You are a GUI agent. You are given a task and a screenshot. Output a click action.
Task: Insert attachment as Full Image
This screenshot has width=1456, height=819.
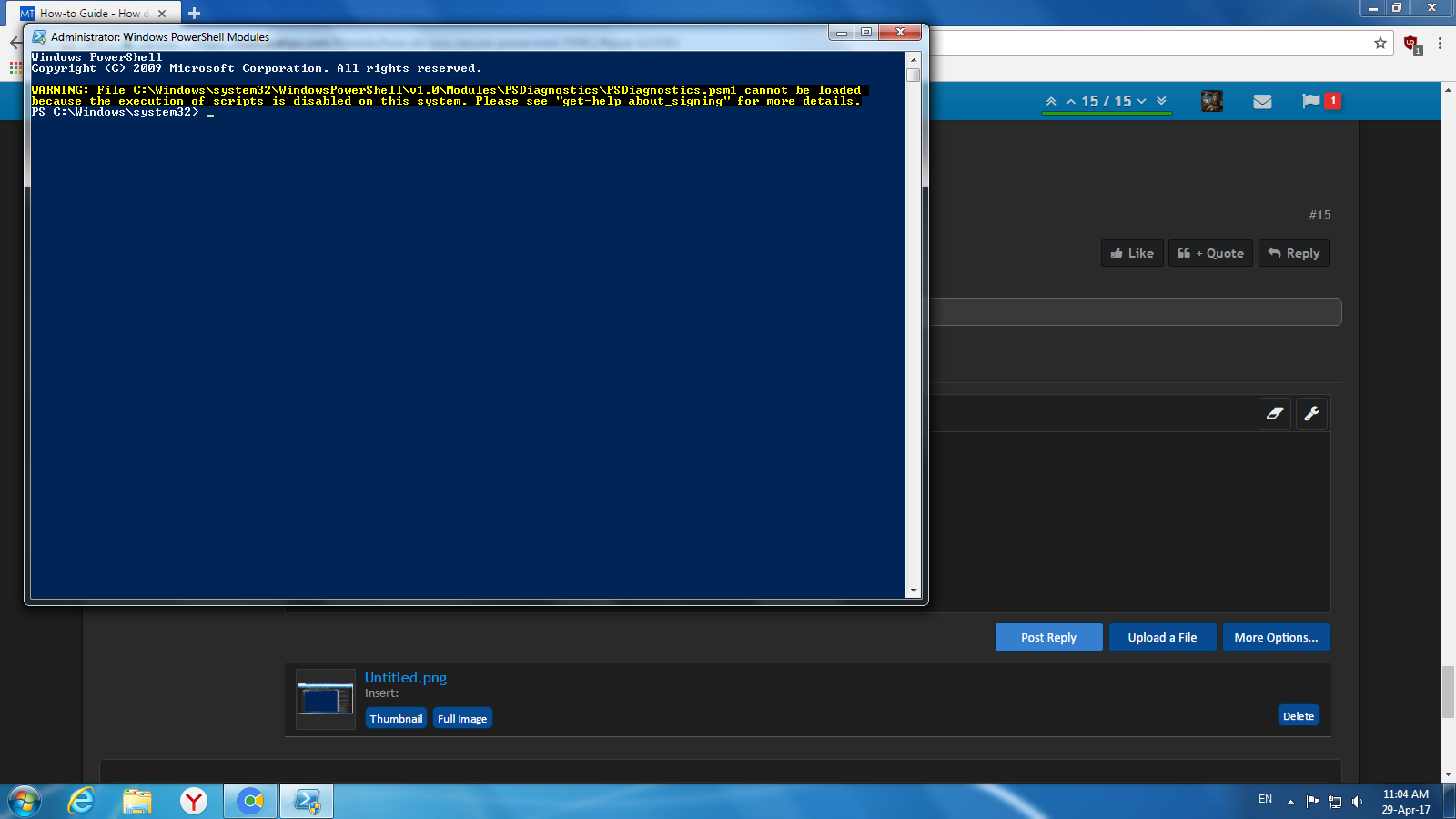tap(462, 718)
